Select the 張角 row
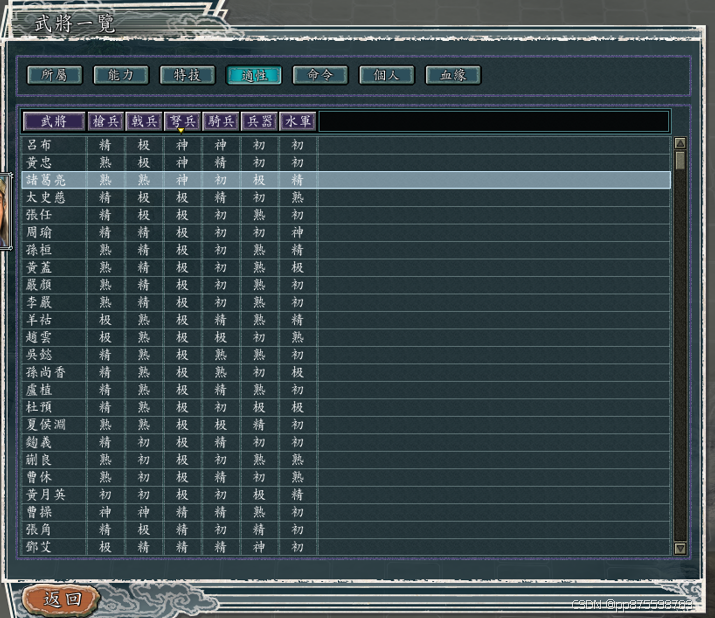The height and width of the screenshot is (618, 715). 346,530
